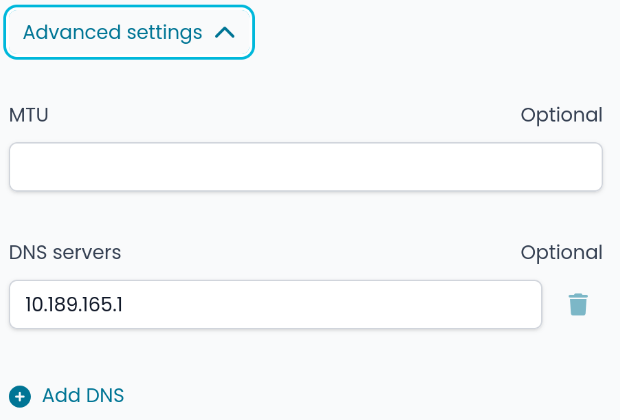Remove the DNS server using the bin icon
This screenshot has height=420, width=620.
(578, 305)
